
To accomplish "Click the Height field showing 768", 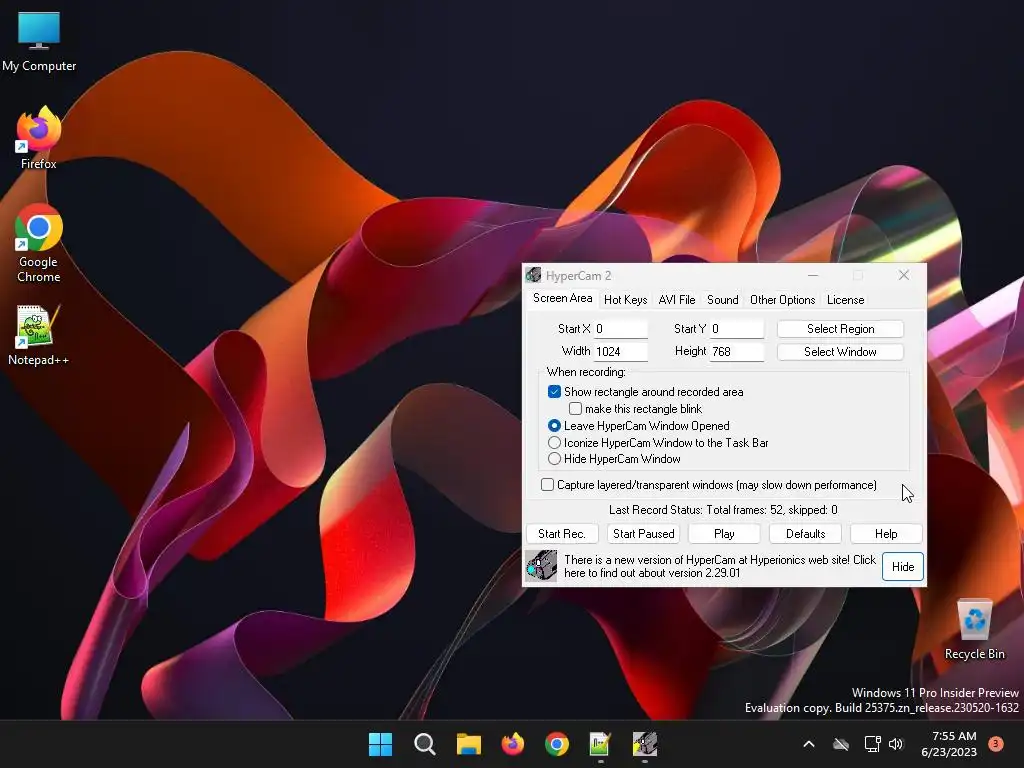I will (x=737, y=351).
